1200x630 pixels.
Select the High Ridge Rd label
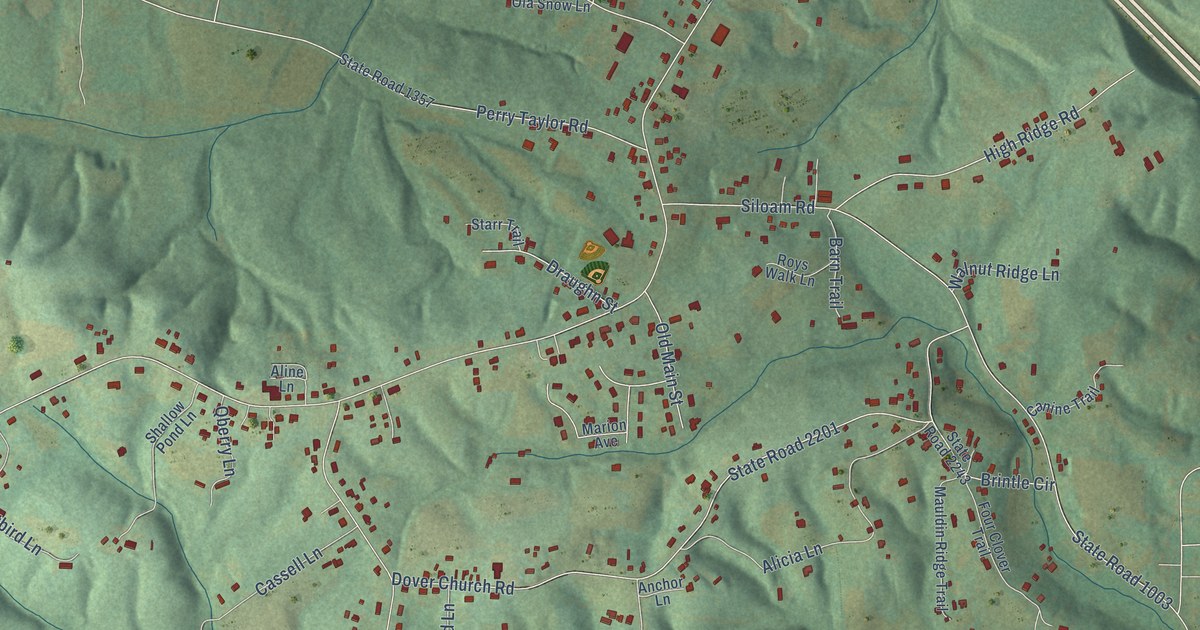tap(1033, 136)
